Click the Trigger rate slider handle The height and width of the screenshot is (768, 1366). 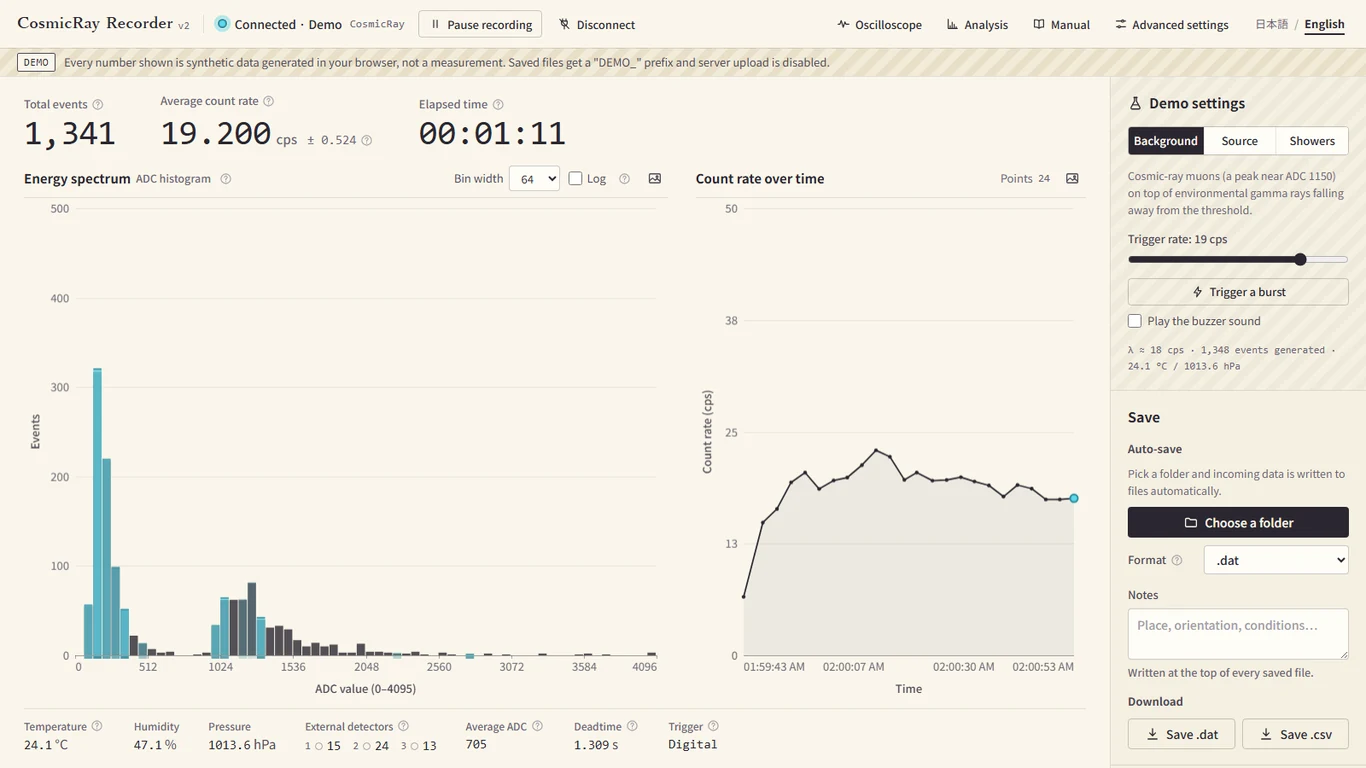coord(1300,259)
